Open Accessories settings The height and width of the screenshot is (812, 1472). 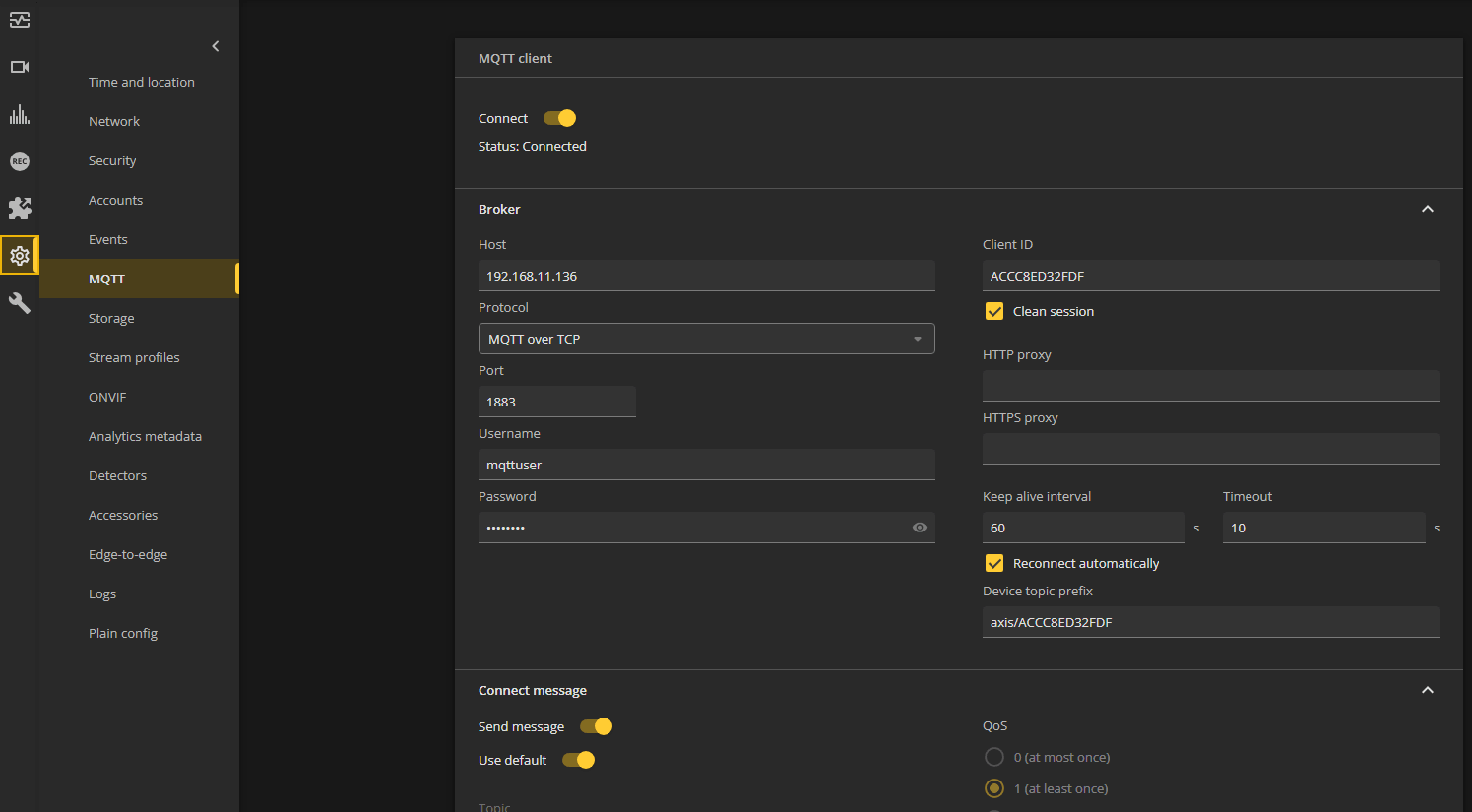(x=123, y=515)
